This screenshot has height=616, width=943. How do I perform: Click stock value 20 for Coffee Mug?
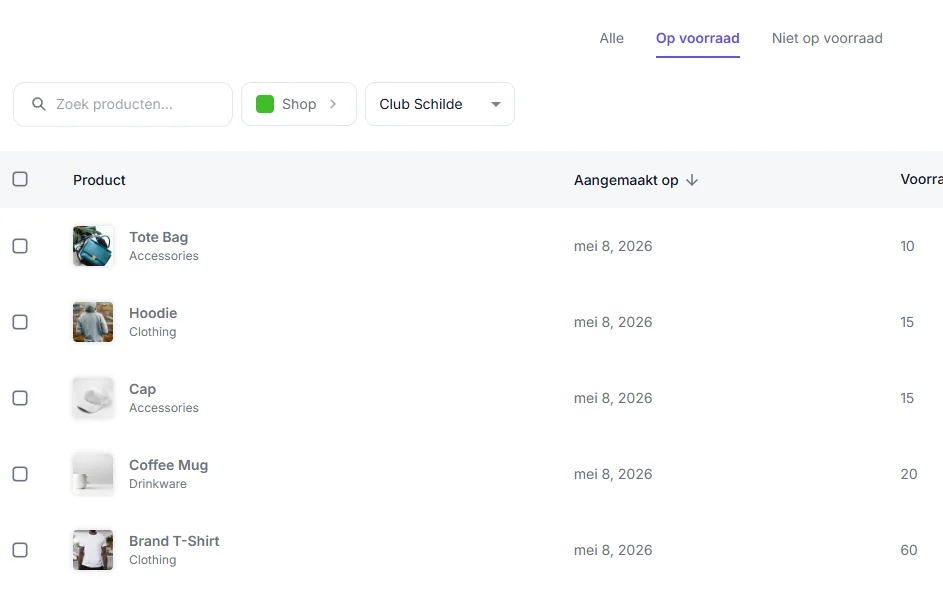(x=909, y=474)
